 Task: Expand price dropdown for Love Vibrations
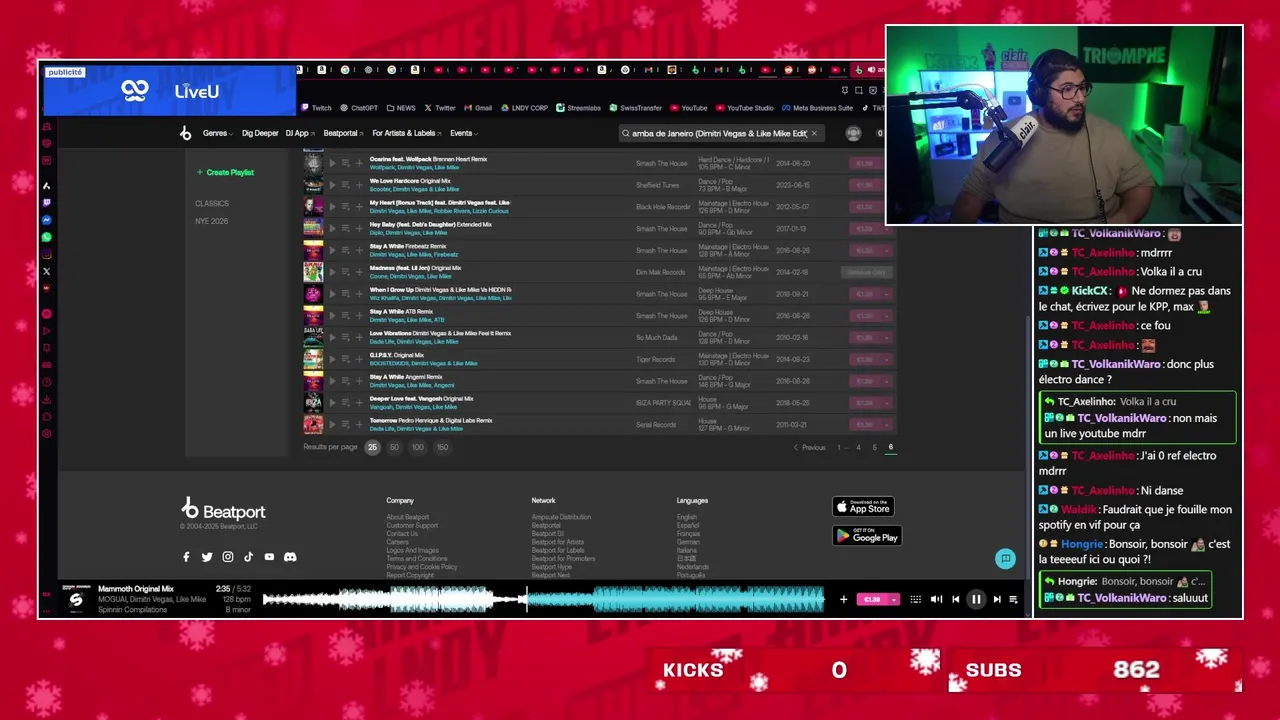click(x=887, y=338)
